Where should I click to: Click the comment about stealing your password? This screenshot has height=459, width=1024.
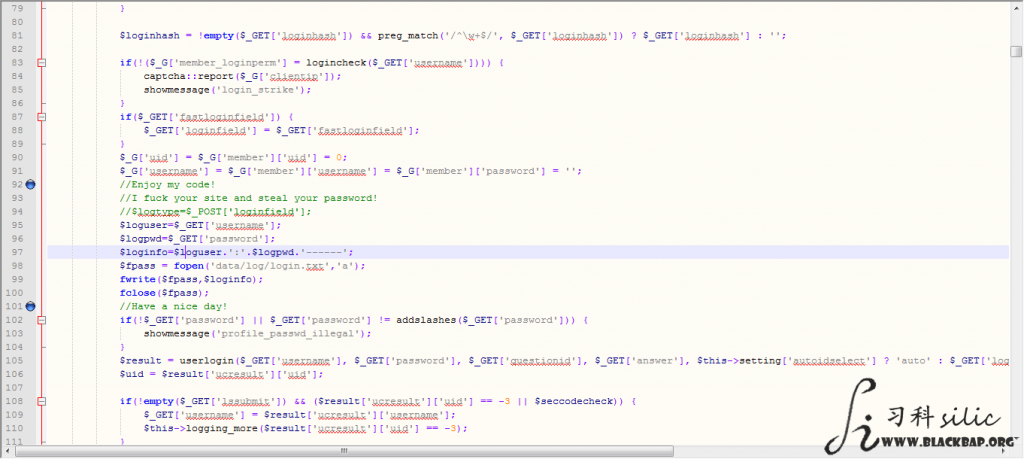click(248, 198)
